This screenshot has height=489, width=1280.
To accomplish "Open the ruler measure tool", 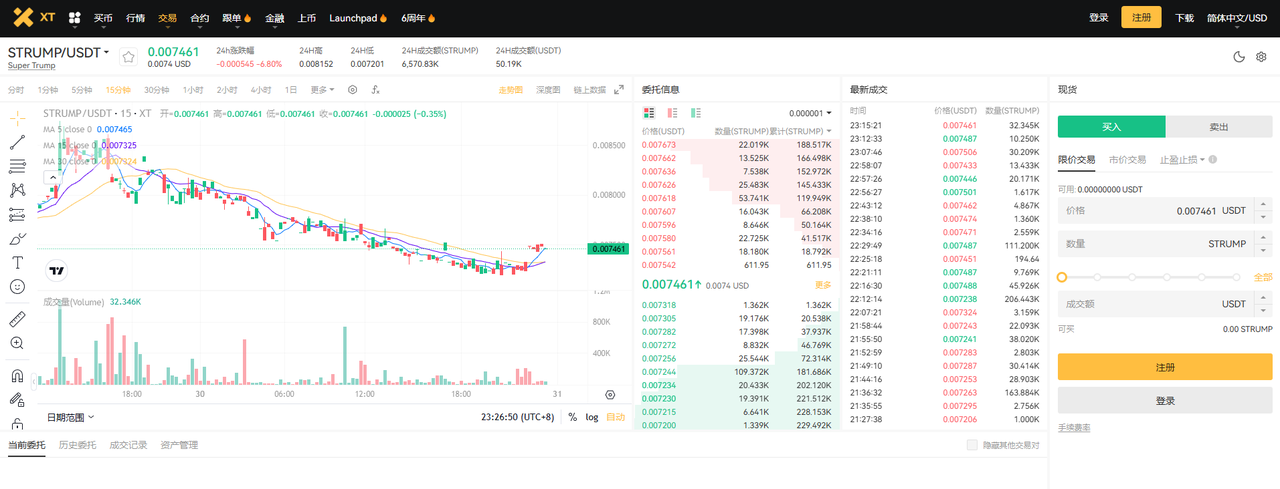I will (x=17, y=319).
